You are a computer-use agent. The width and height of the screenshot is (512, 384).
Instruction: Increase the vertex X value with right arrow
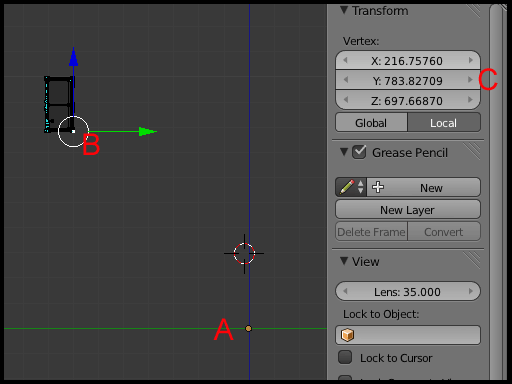click(471, 60)
